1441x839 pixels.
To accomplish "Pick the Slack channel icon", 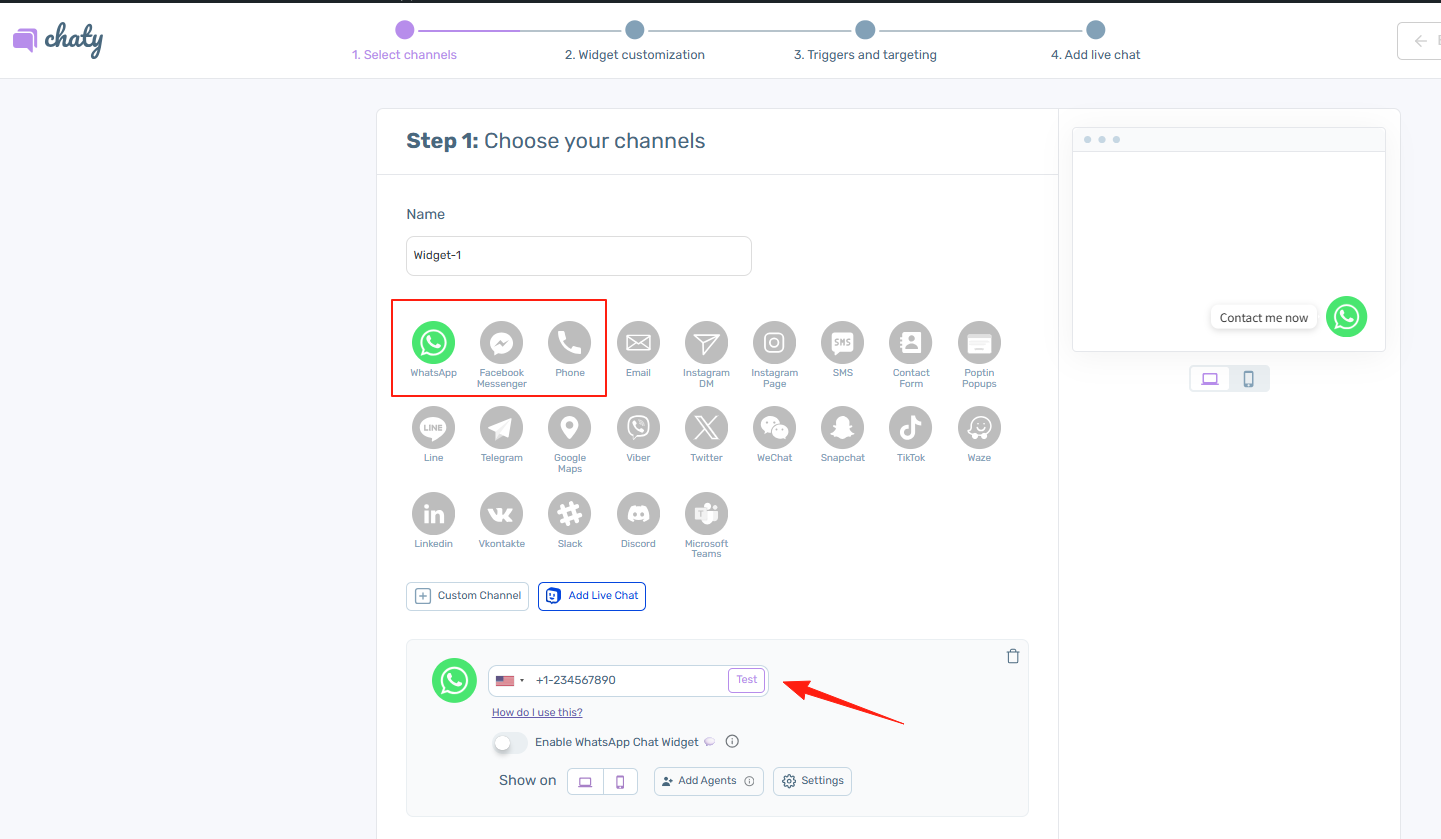I will tap(569, 514).
